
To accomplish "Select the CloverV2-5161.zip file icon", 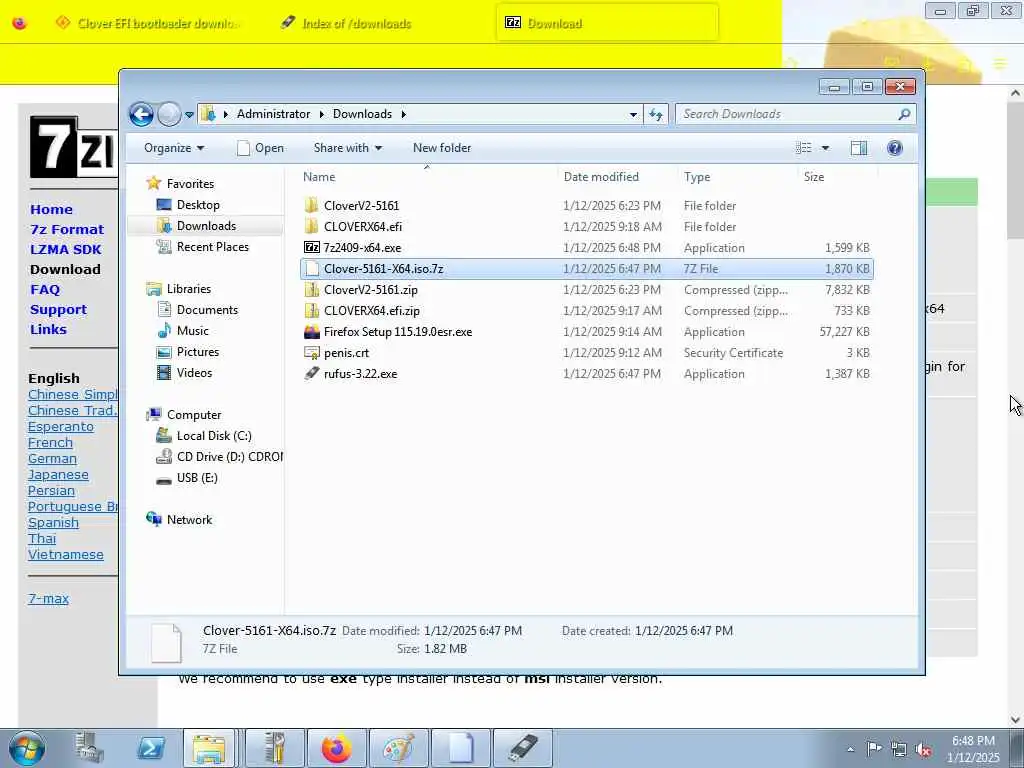I will pos(312,289).
